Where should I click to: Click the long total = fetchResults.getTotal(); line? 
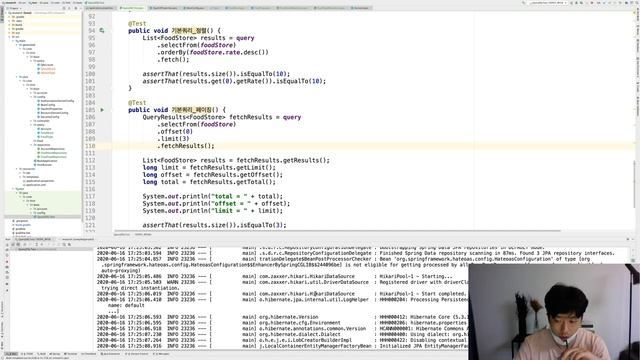(x=209, y=182)
